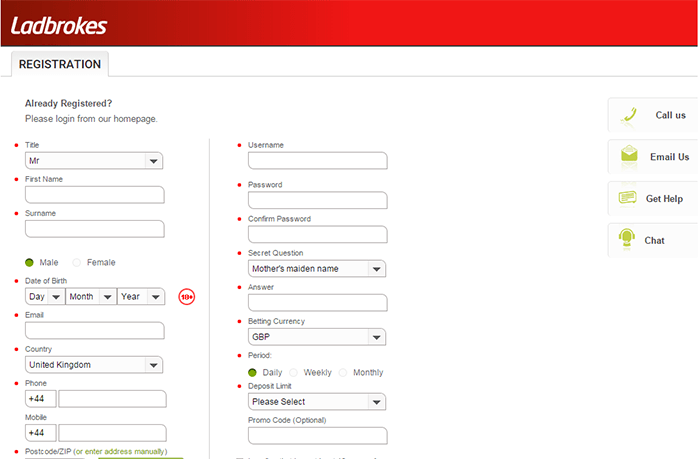Click the Get Help button
The width and height of the screenshot is (699, 459).
[653, 199]
